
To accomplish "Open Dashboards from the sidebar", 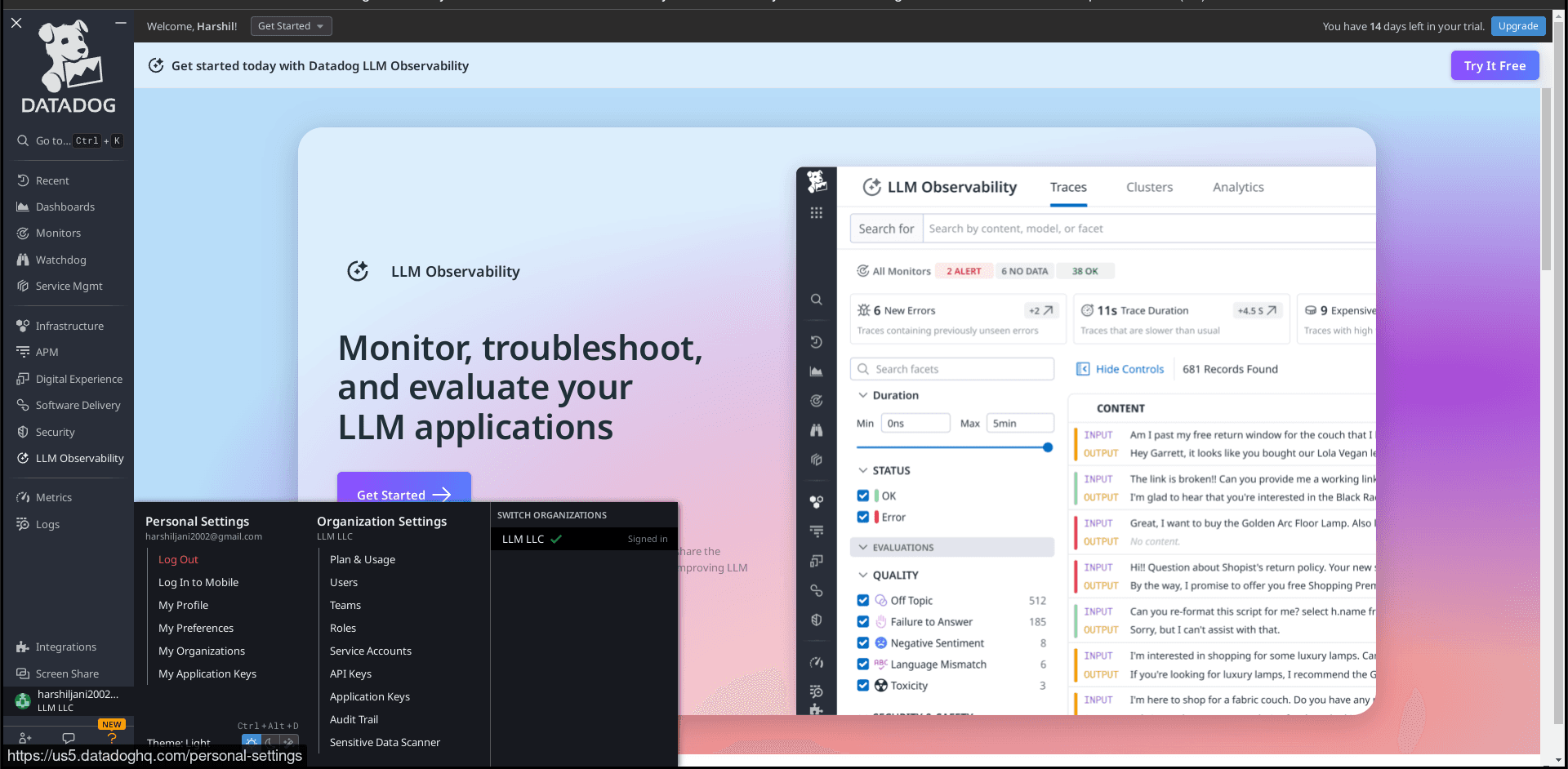I will 65,207.
